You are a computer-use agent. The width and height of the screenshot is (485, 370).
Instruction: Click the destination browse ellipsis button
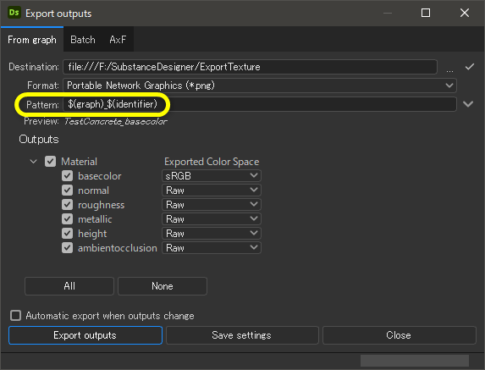(450, 68)
